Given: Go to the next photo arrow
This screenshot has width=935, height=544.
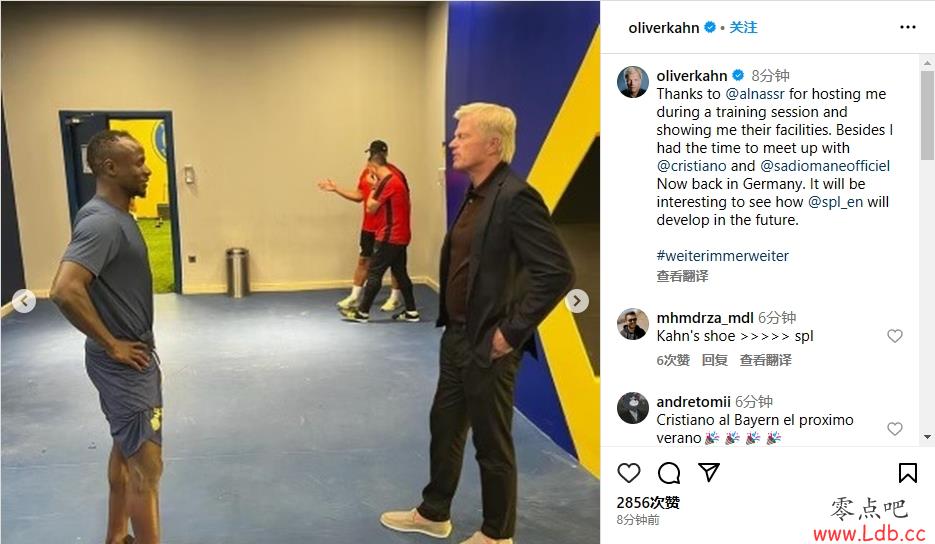Looking at the screenshot, I should [577, 301].
